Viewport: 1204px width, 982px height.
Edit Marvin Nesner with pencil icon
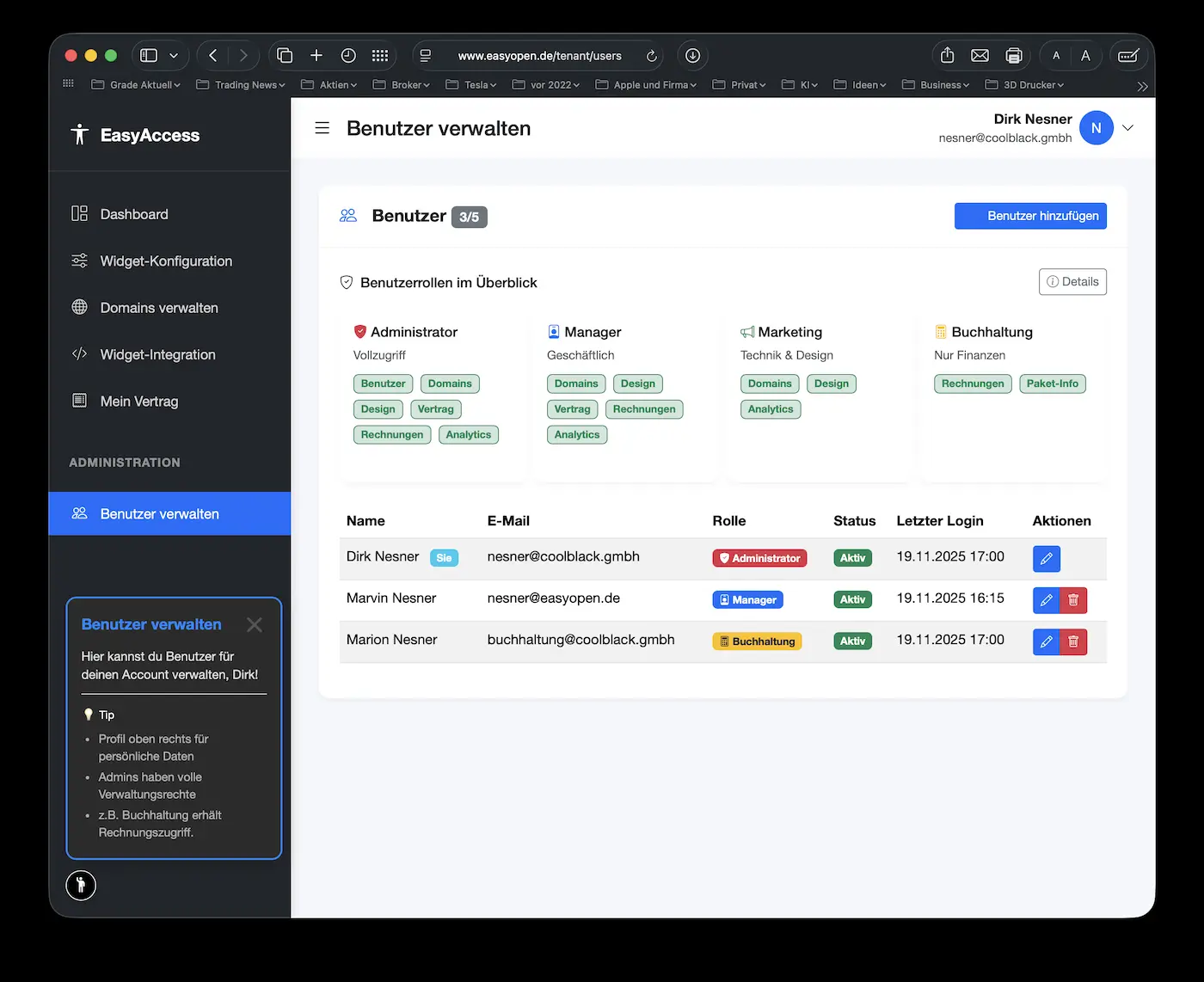[1046, 600]
